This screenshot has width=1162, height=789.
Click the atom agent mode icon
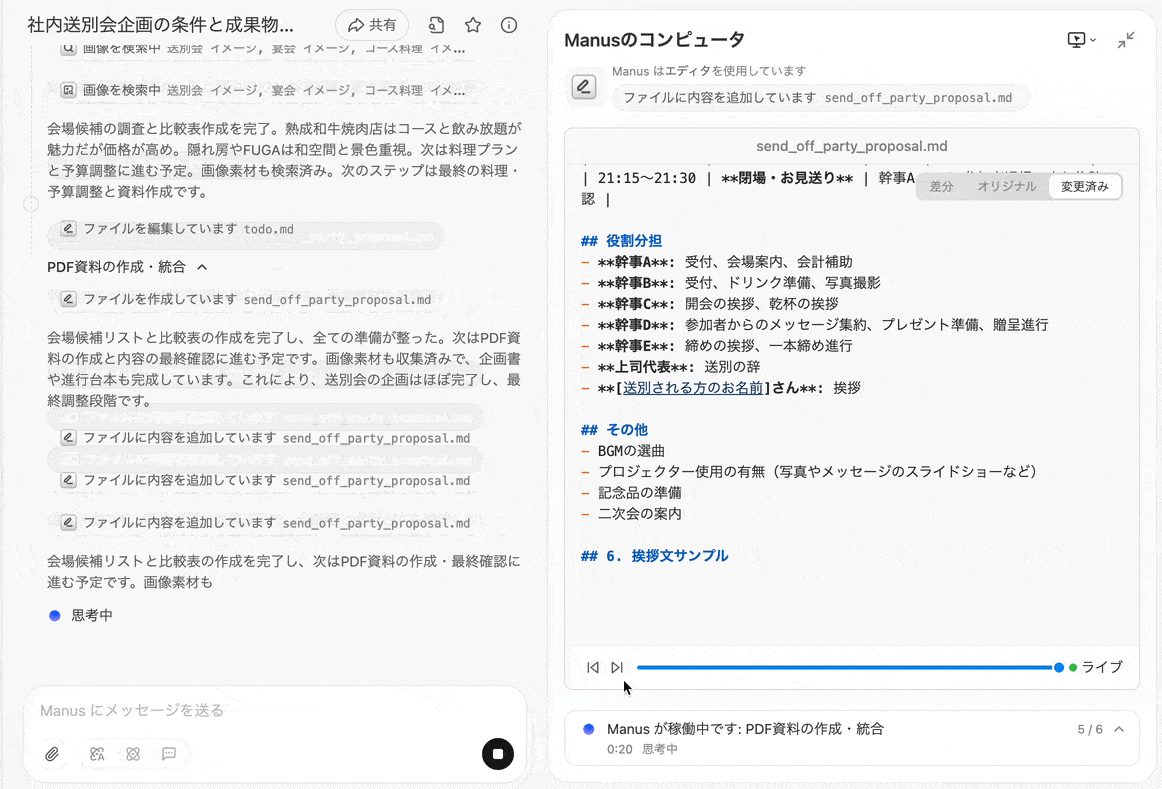click(x=133, y=754)
